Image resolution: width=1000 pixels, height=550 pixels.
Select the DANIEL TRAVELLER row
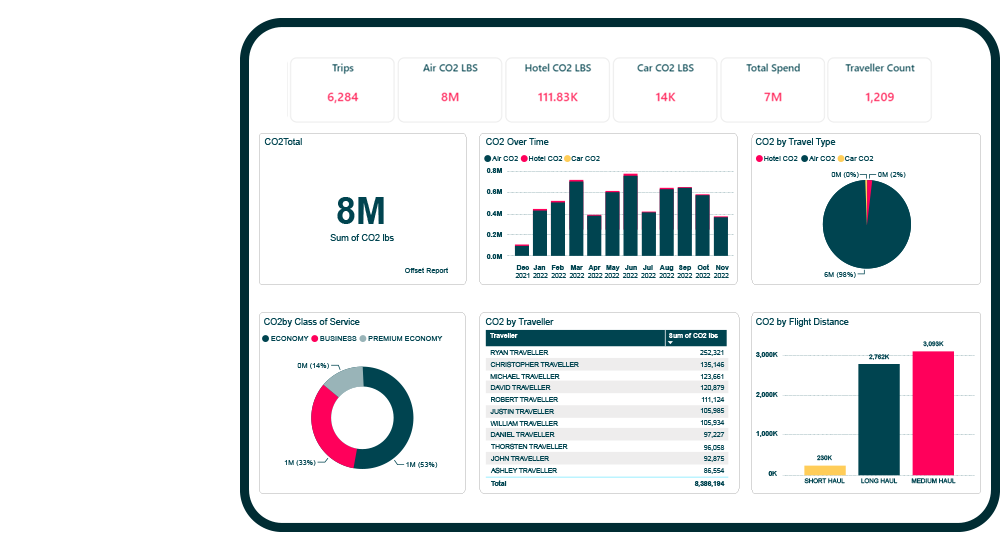(x=606, y=435)
